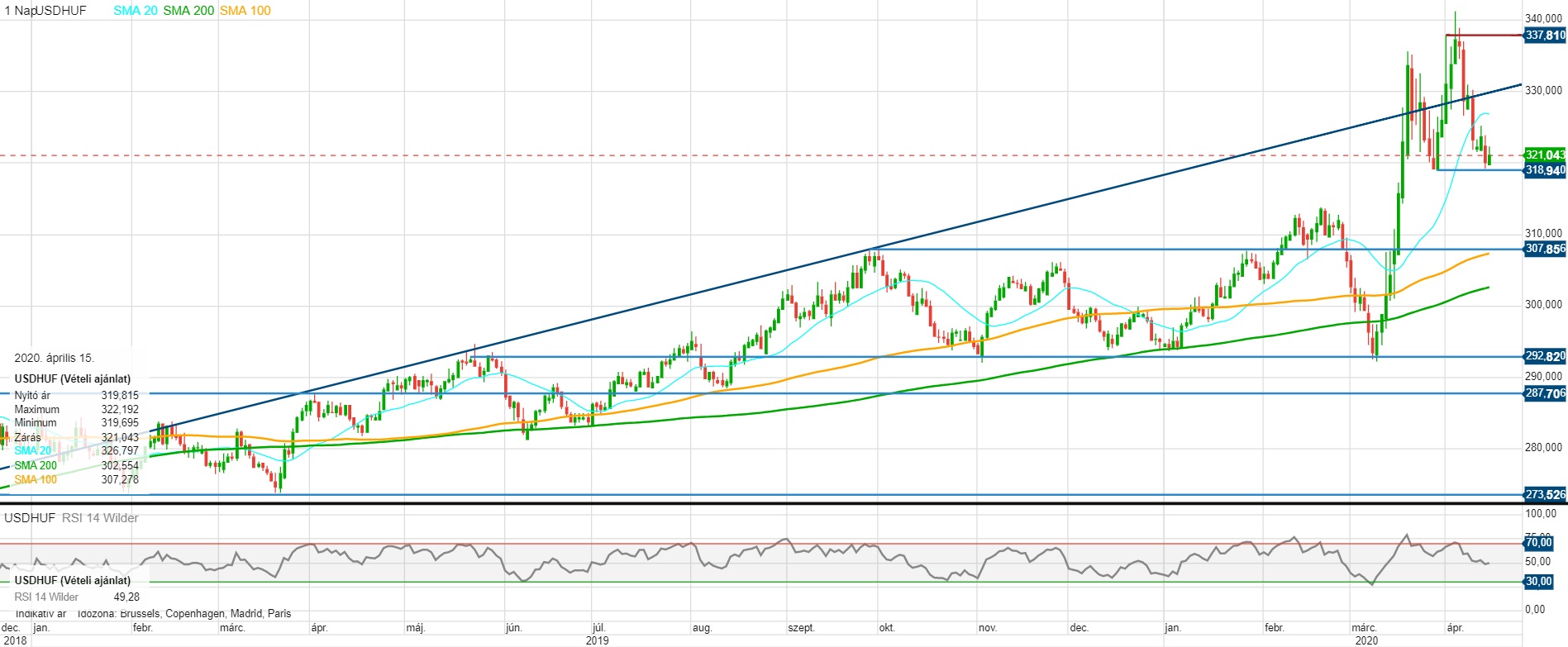Click the 318,940 support level price tag
The width and height of the screenshot is (1568, 647).
coord(1545,170)
